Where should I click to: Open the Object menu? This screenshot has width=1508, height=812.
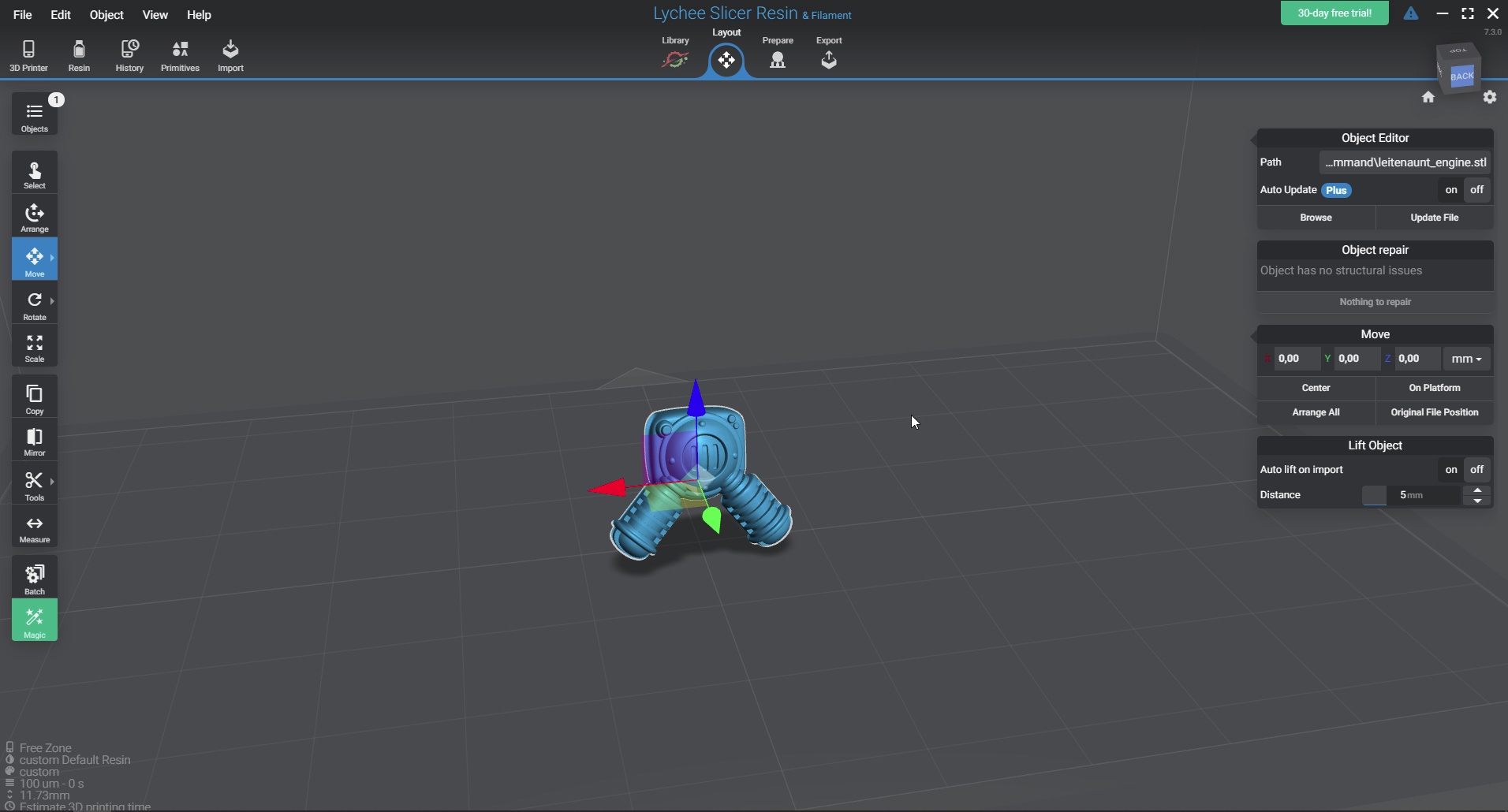click(x=106, y=15)
